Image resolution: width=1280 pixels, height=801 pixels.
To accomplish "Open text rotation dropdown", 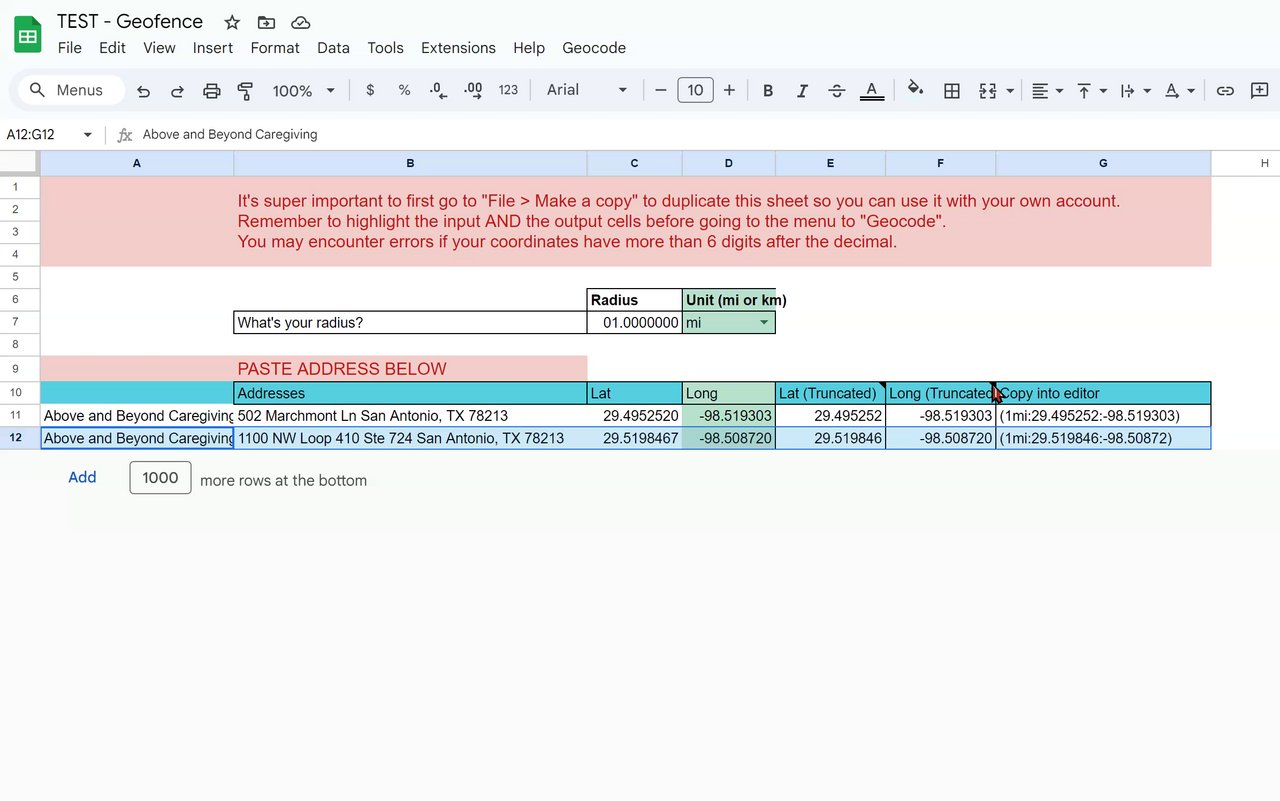I will click(x=1180, y=90).
